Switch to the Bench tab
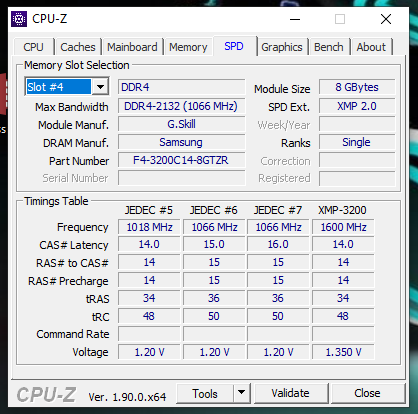The width and height of the screenshot is (418, 414). [x=329, y=47]
